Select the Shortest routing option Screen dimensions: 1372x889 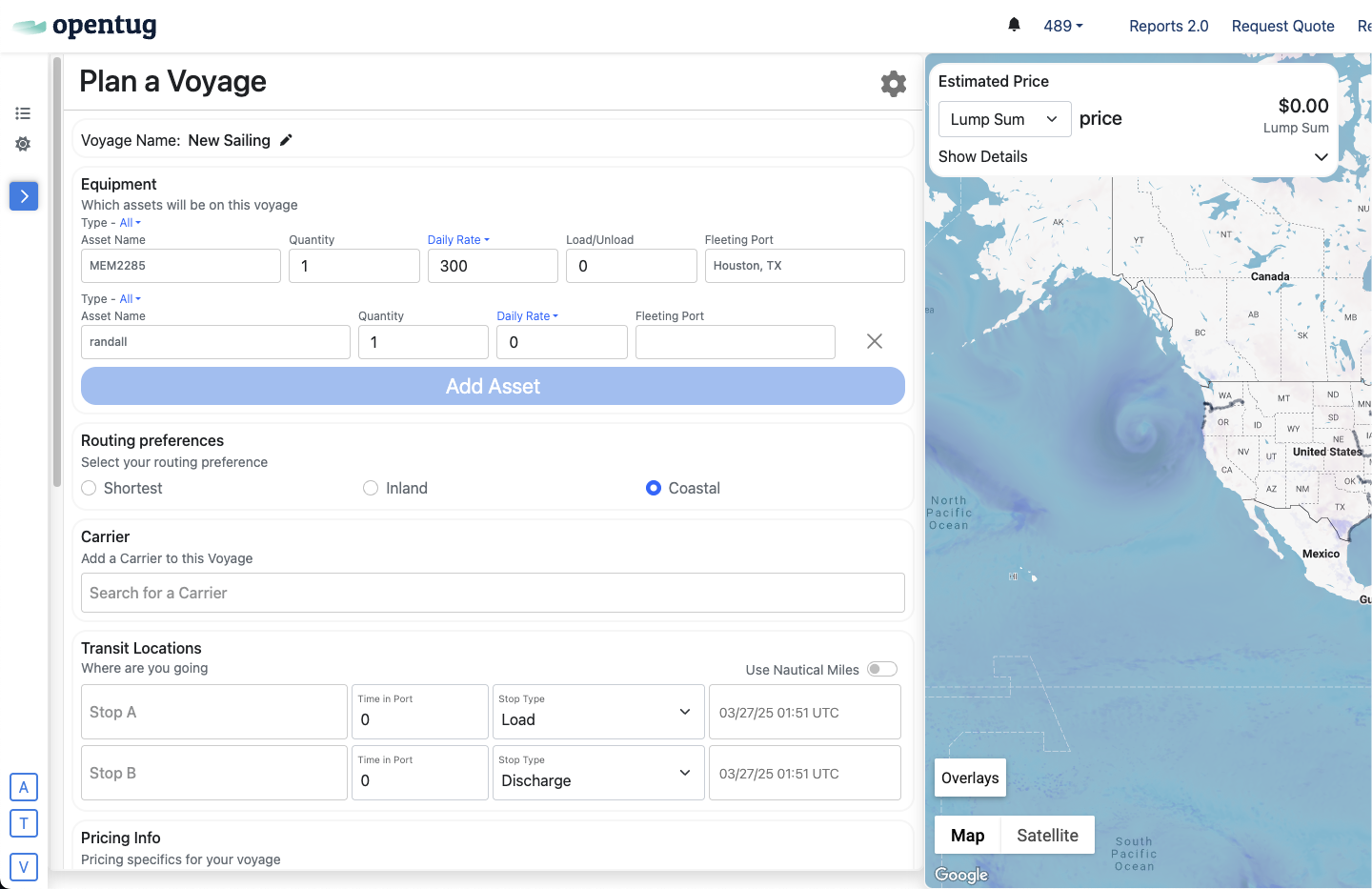tap(90, 488)
